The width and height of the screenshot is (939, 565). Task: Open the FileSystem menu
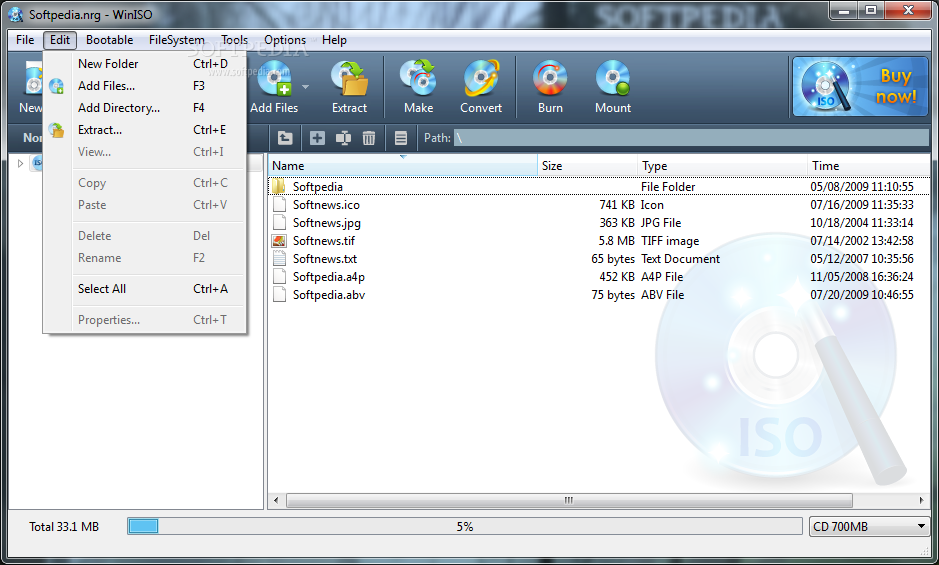click(177, 40)
